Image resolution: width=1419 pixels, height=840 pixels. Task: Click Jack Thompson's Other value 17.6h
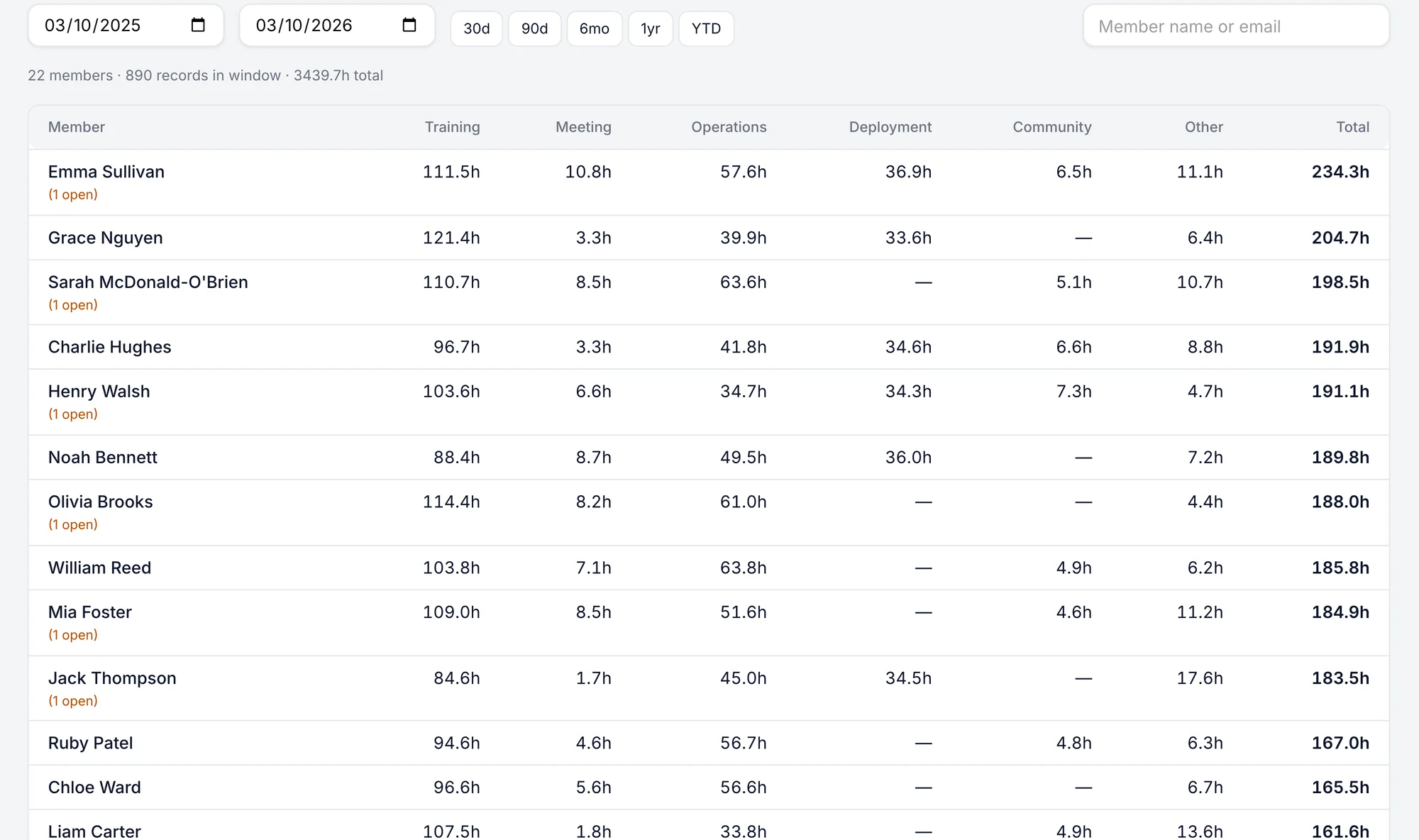point(1200,678)
